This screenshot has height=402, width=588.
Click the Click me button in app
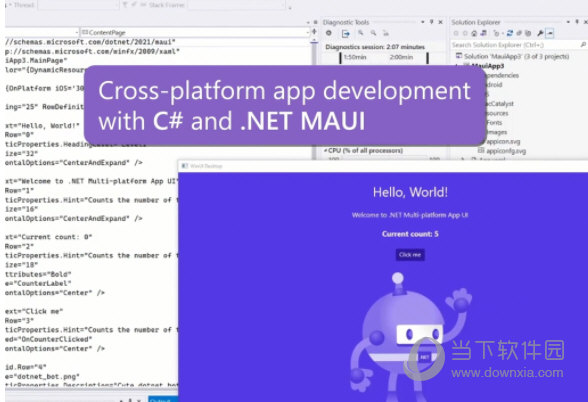[410, 255]
